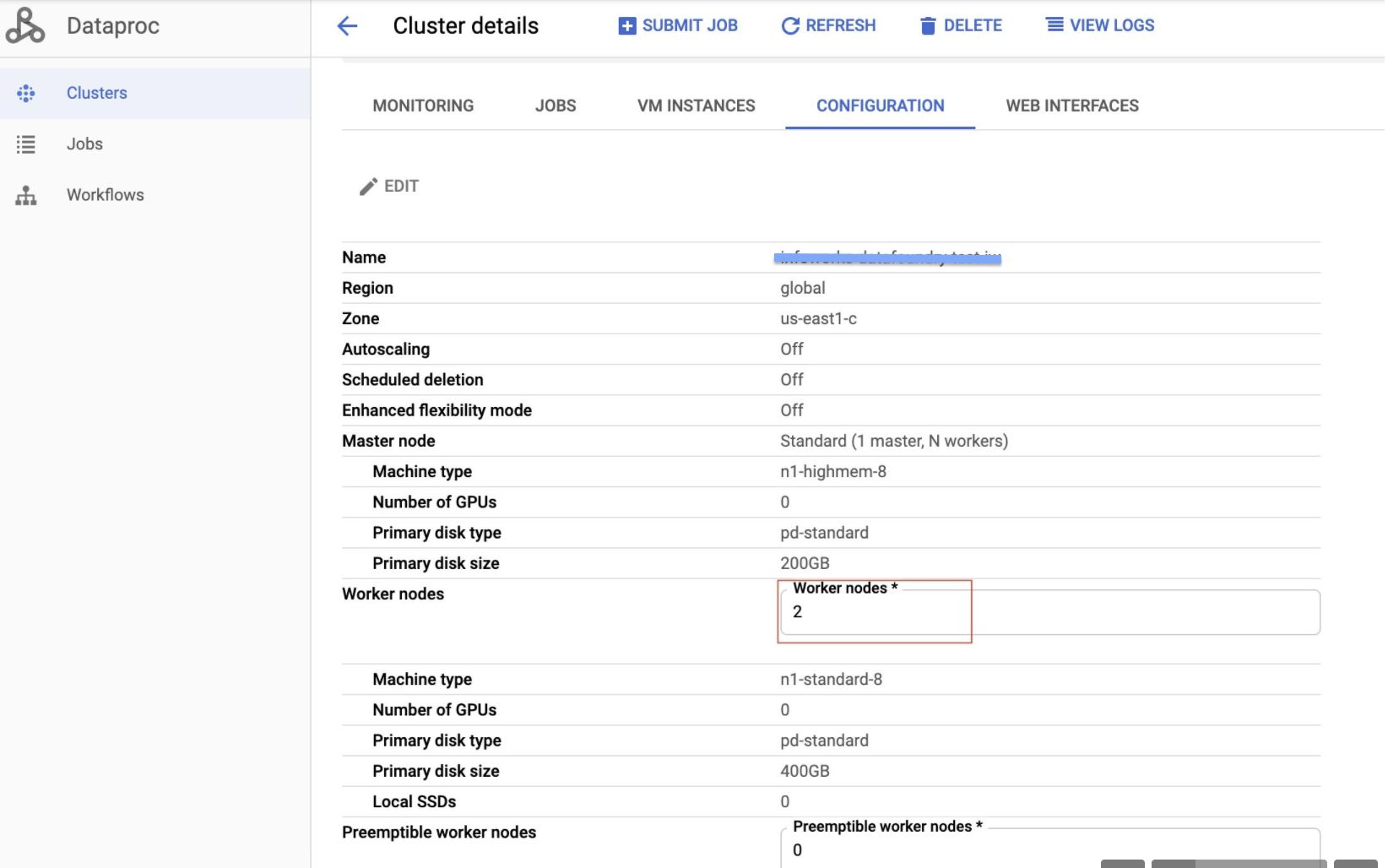Click master primary disk size '200GB'
Screen dimensions: 1388x868
[x=805, y=562]
